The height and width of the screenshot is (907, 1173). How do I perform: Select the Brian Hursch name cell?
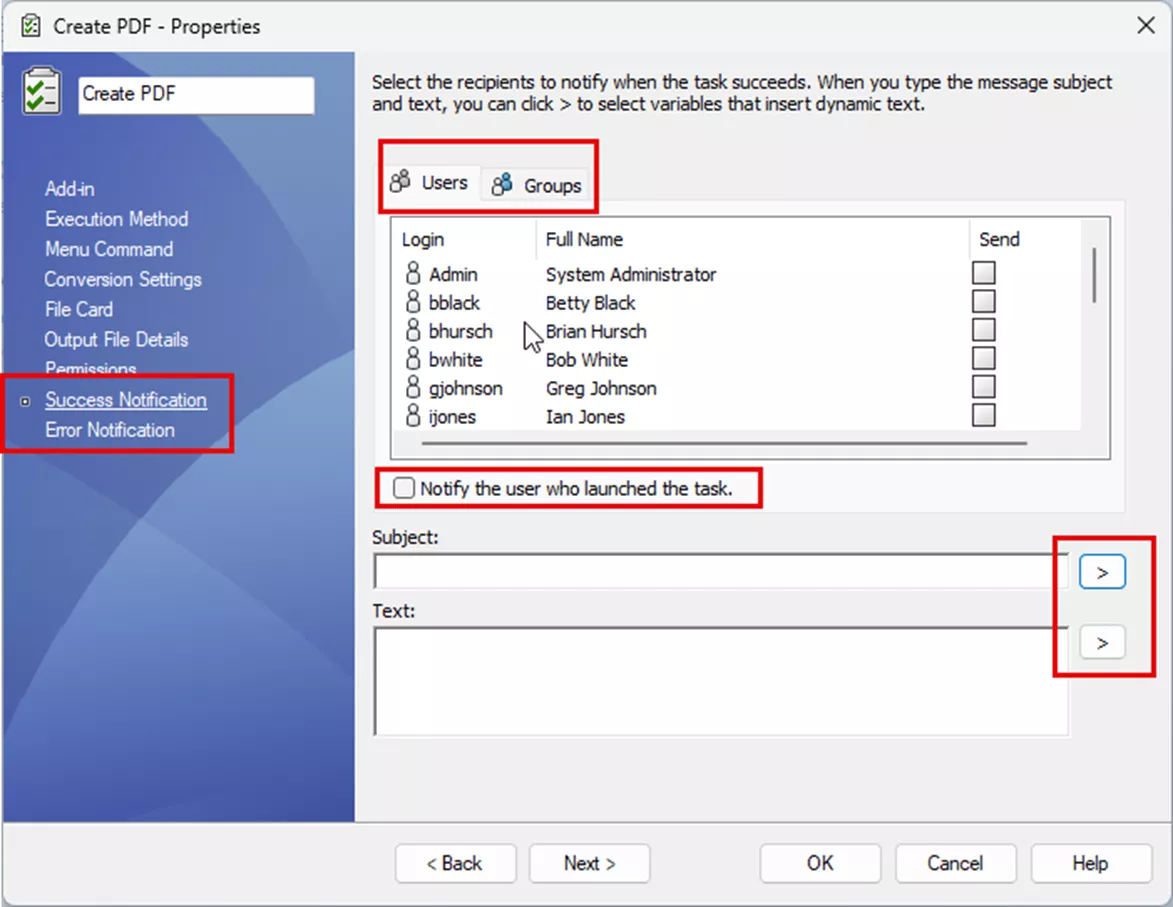coord(596,331)
